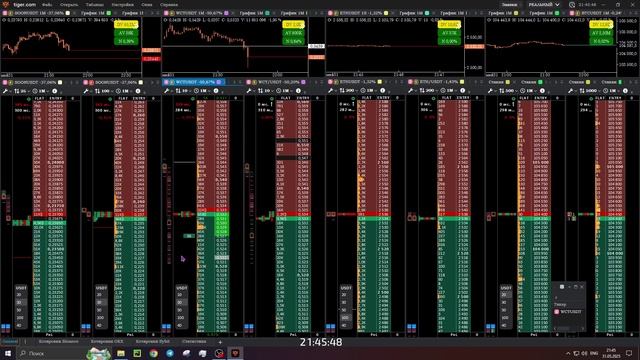Open wrench settings in ETH/USDT -1,43% order book
This screenshot has width=640, height=360.
coord(411,91)
